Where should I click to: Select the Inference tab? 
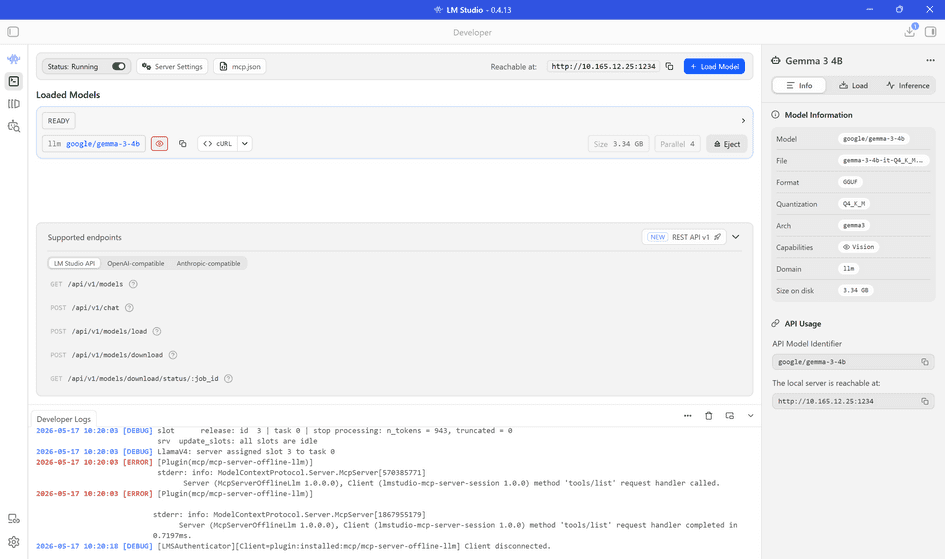click(x=908, y=86)
